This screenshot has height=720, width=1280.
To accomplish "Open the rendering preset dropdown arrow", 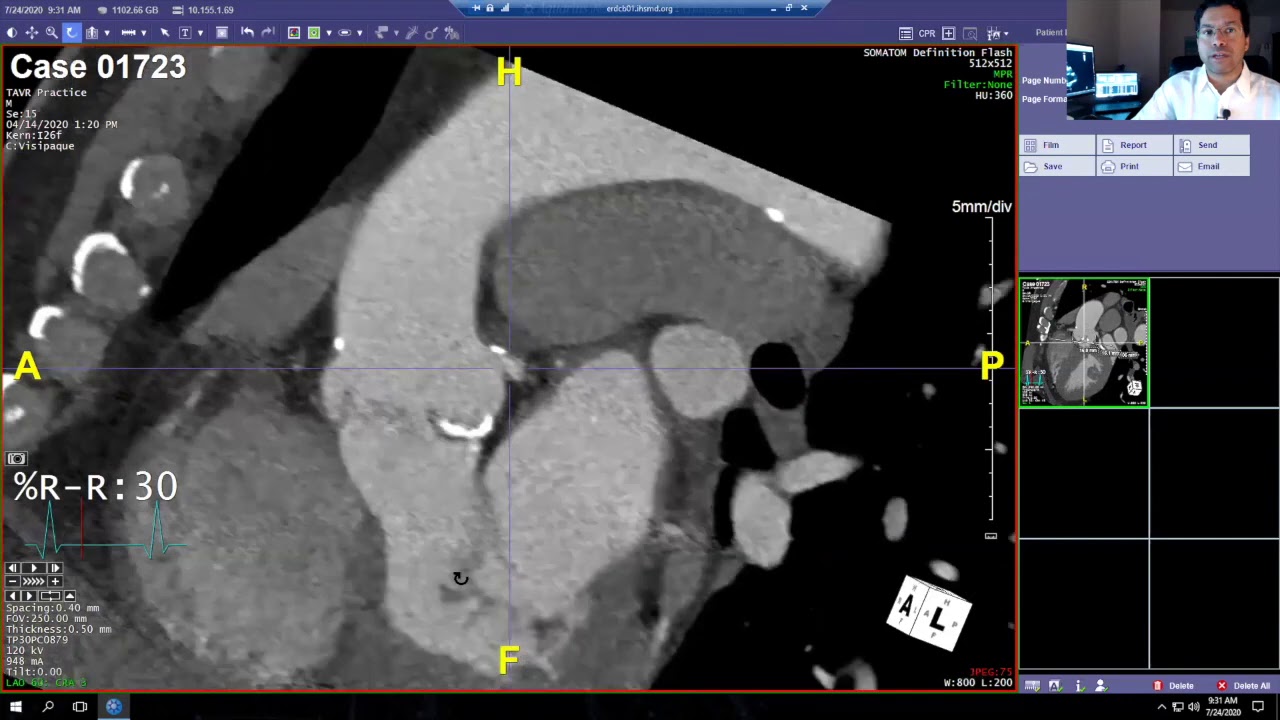I will click(329, 33).
